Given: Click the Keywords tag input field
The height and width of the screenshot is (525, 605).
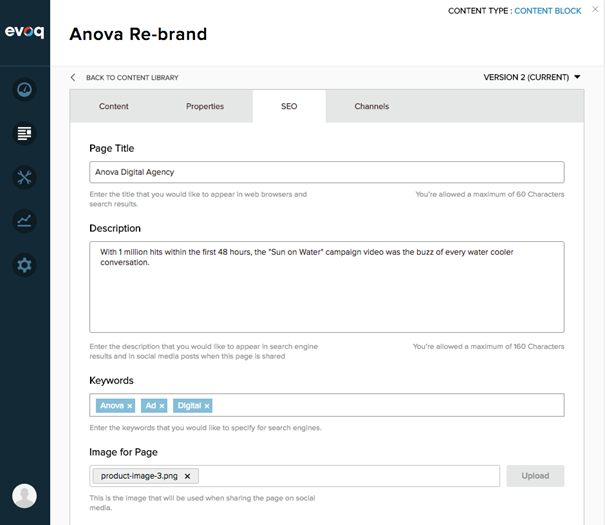Looking at the screenshot, I should (x=327, y=405).
